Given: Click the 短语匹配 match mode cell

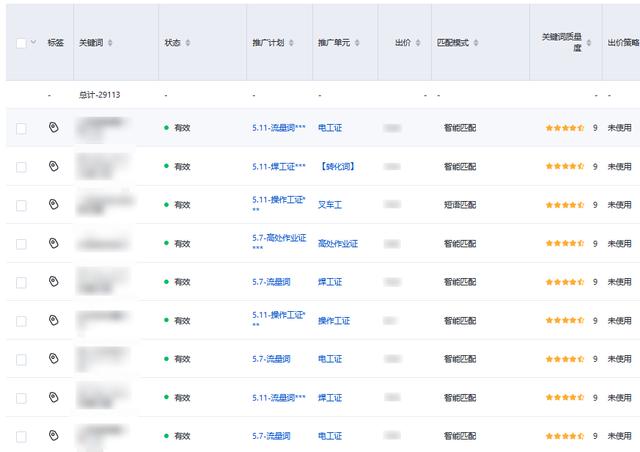Looking at the screenshot, I should pyautogui.click(x=460, y=205).
